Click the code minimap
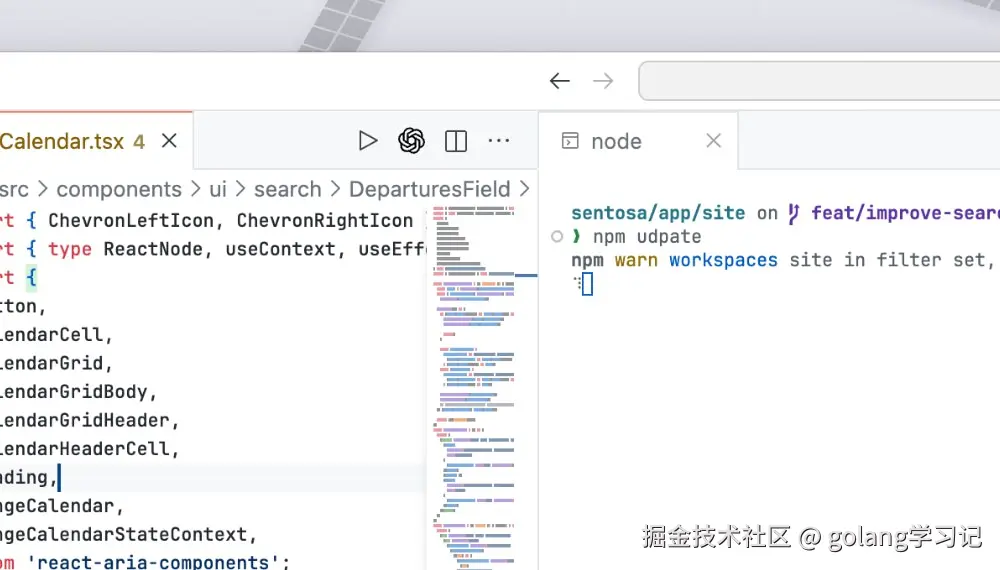 click(475, 386)
